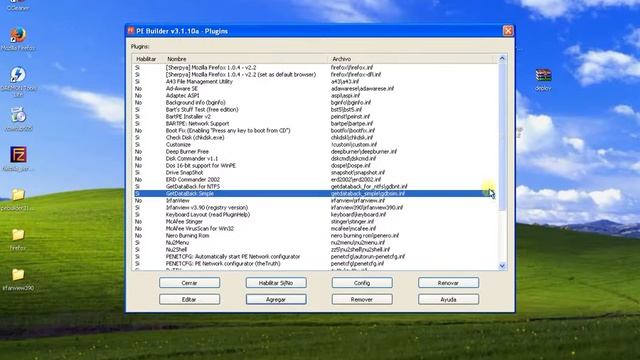The width and height of the screenshot is (640, 360).
Task: Select the BARTPE: Network Support row
Action: (x=316, y=123)
